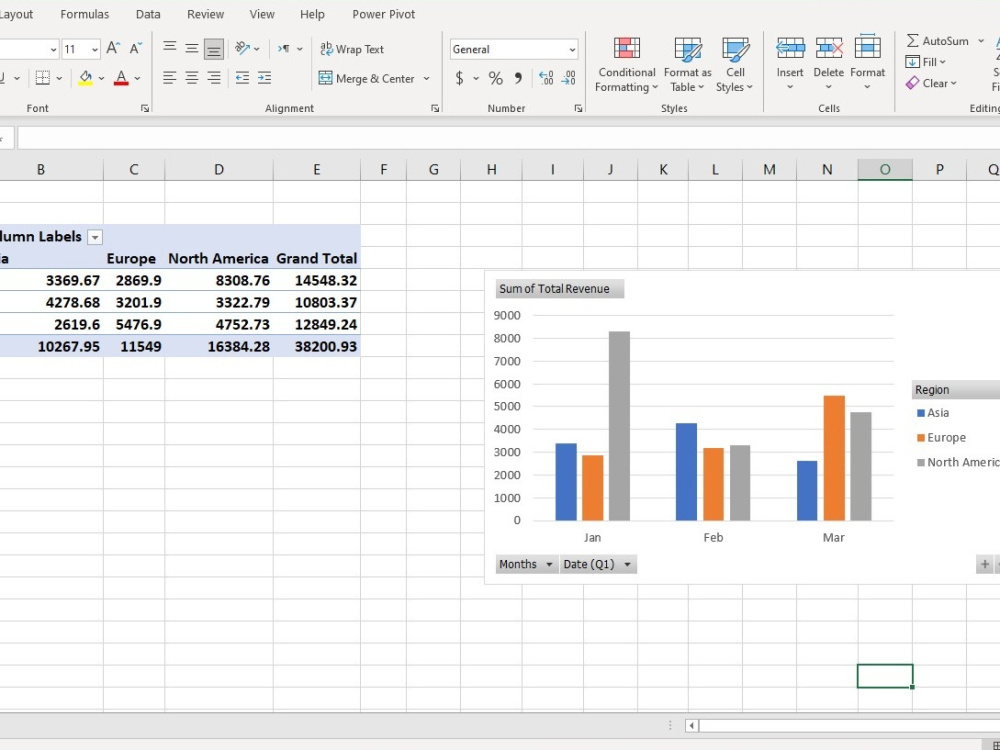Switch to the View tab
Viewport: 1000px width, 750px height.
click(261, 14)
